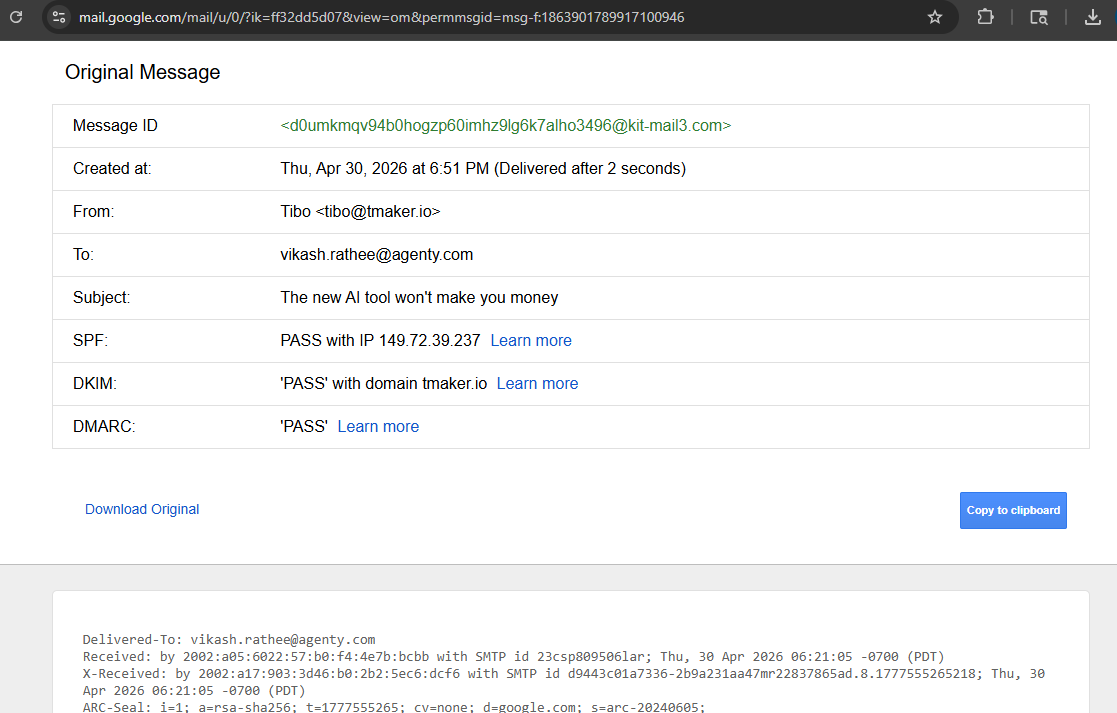Click the 'ARC-Seal: i=1' header line

pos(394,707)
